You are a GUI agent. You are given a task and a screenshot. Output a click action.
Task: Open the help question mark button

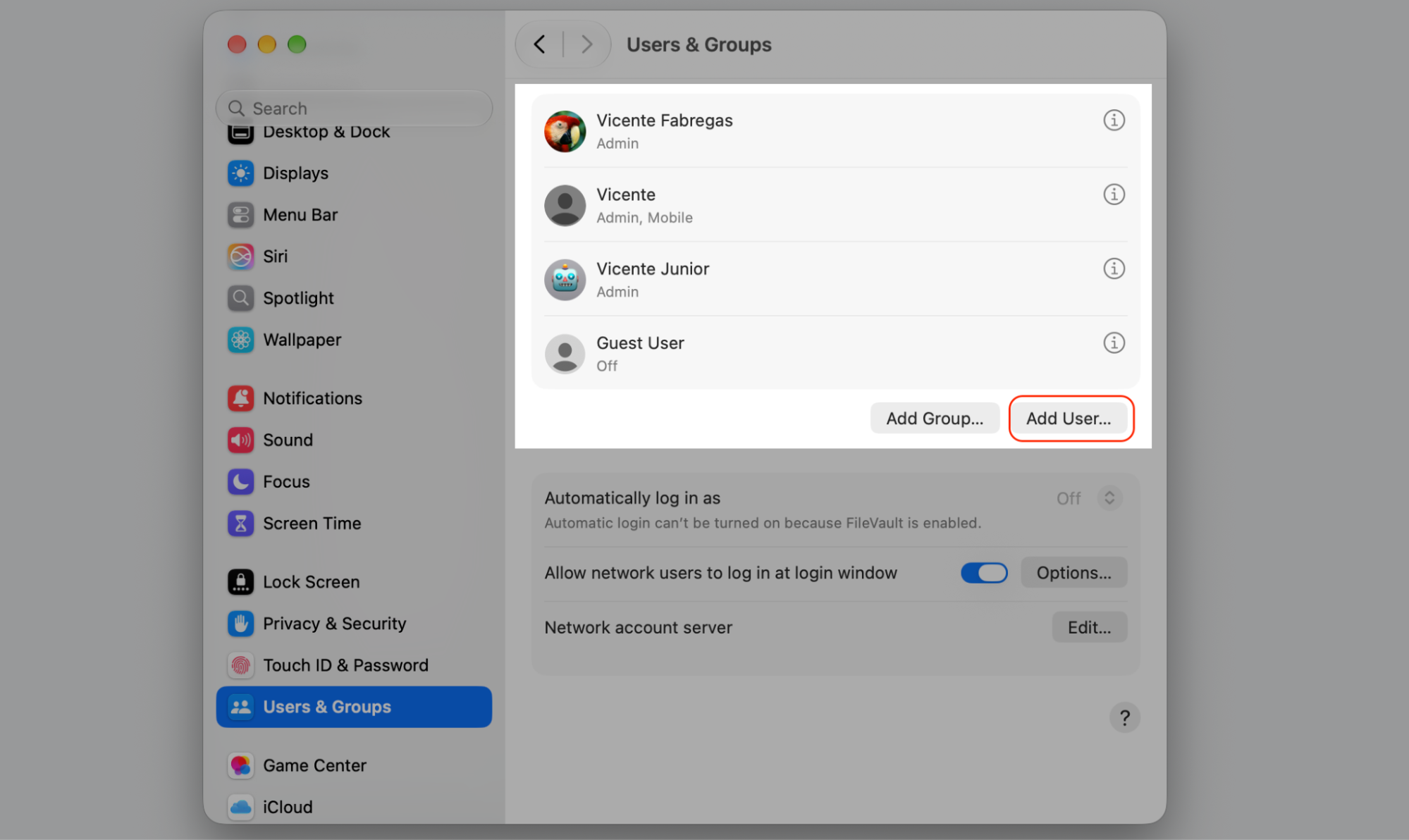tap(1124, 718)
